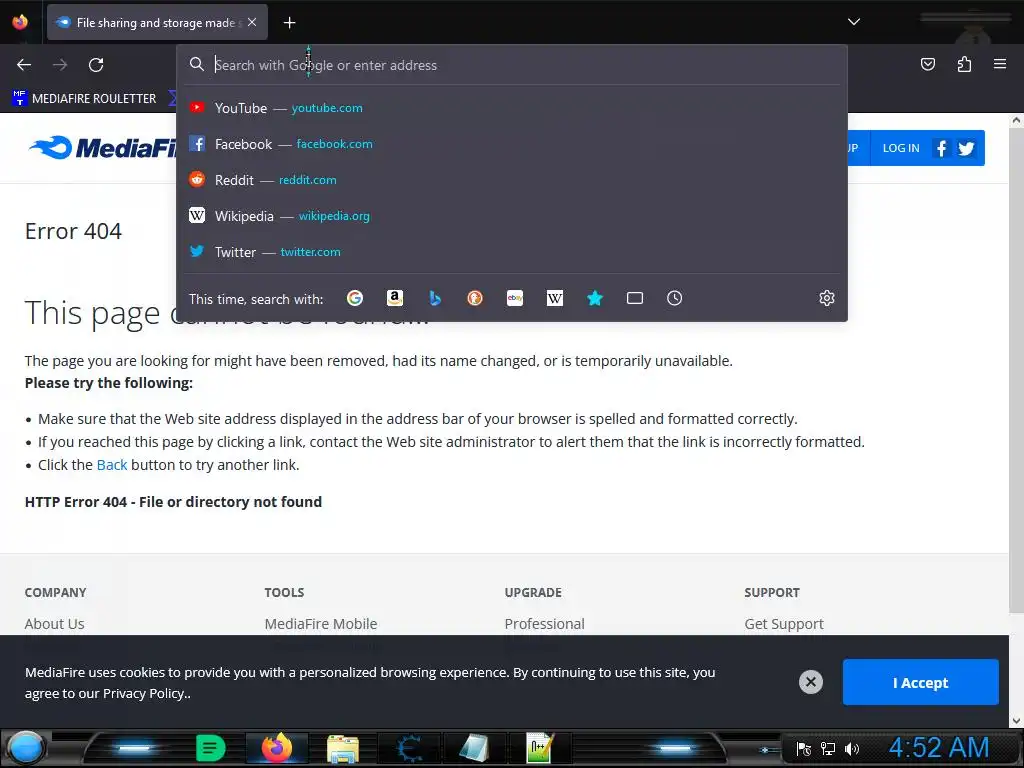Click the Error 404 heading text

point(73,231)
